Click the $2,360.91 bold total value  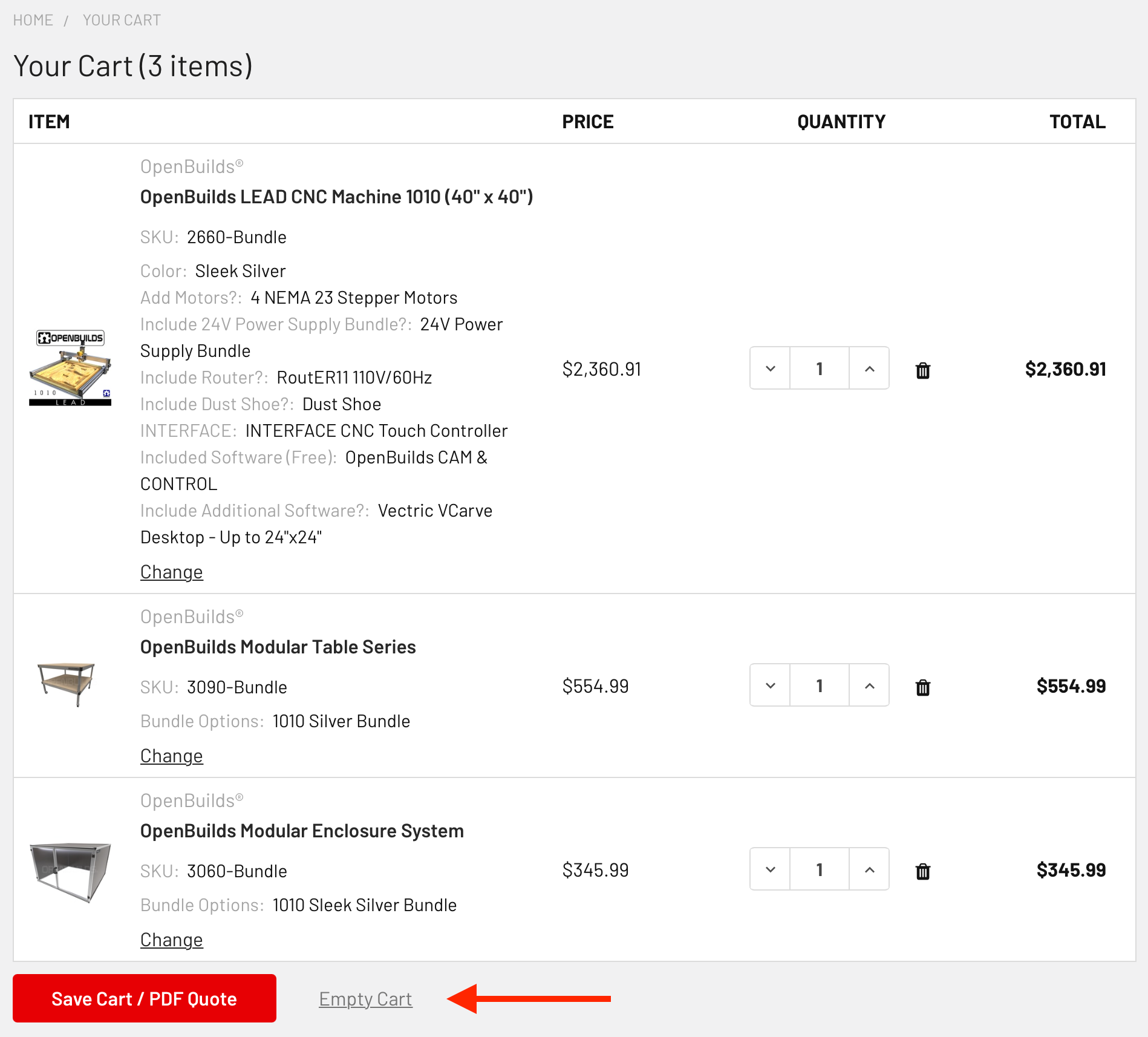tap(1065, 369)
